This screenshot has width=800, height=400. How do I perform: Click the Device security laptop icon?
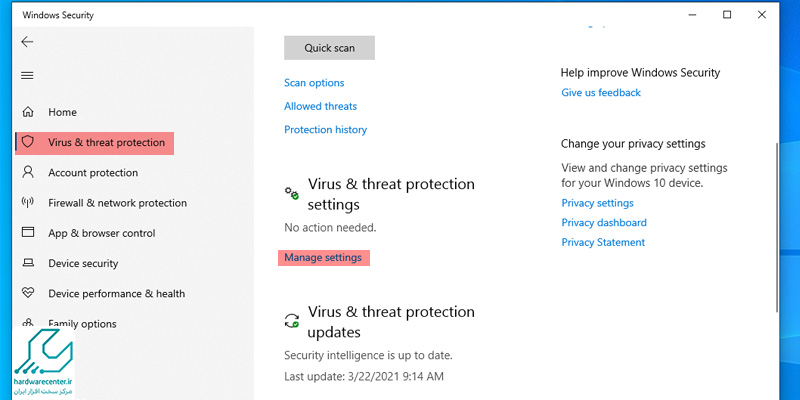point(28,263)
